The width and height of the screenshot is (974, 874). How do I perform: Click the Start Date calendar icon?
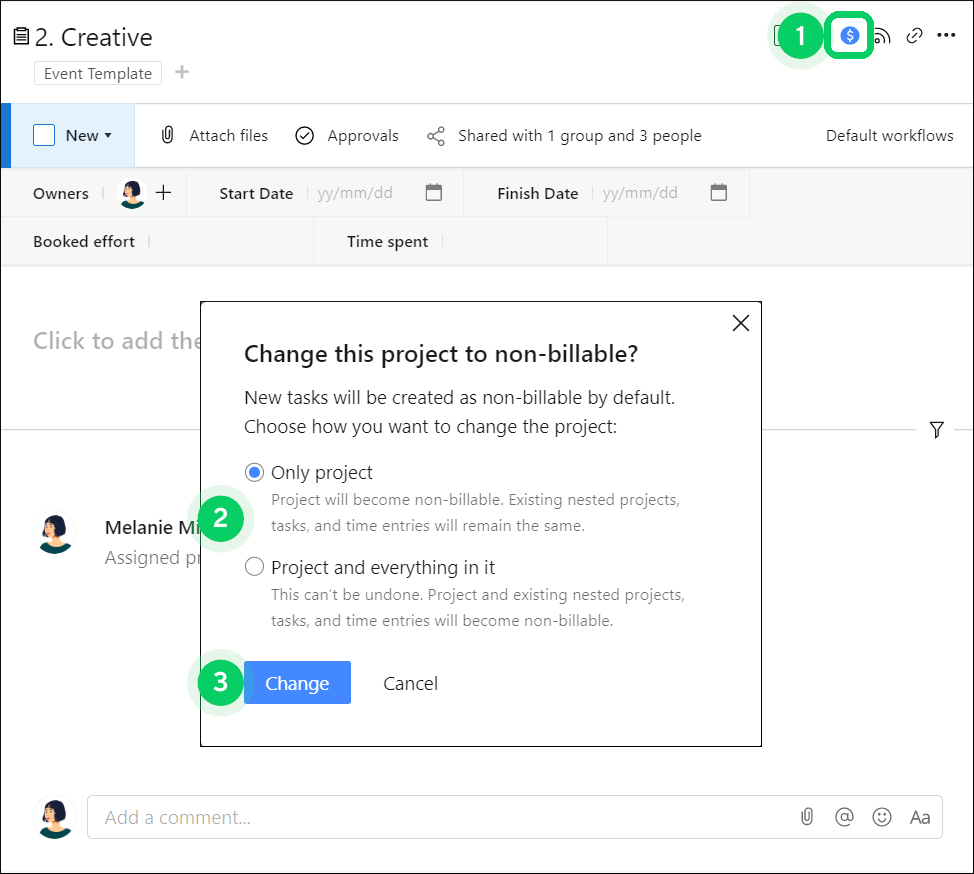click(x=433, y=193)
